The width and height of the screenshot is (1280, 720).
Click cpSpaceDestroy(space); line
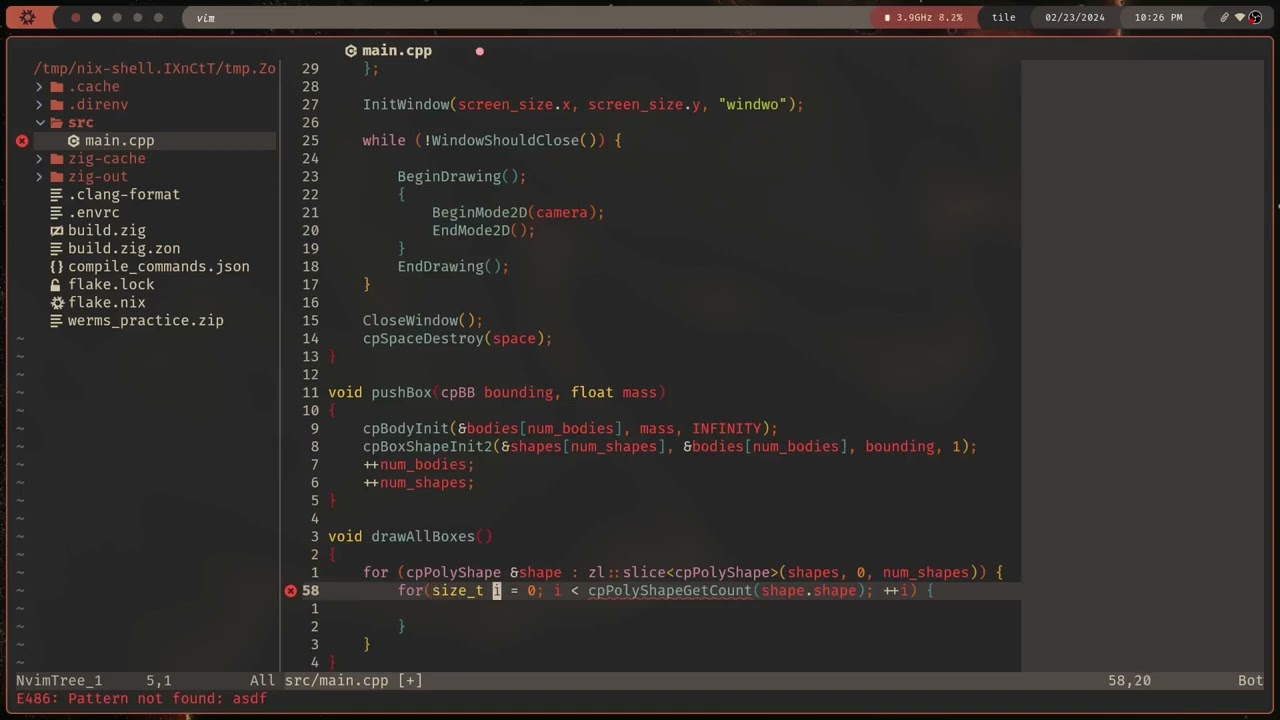458,339
